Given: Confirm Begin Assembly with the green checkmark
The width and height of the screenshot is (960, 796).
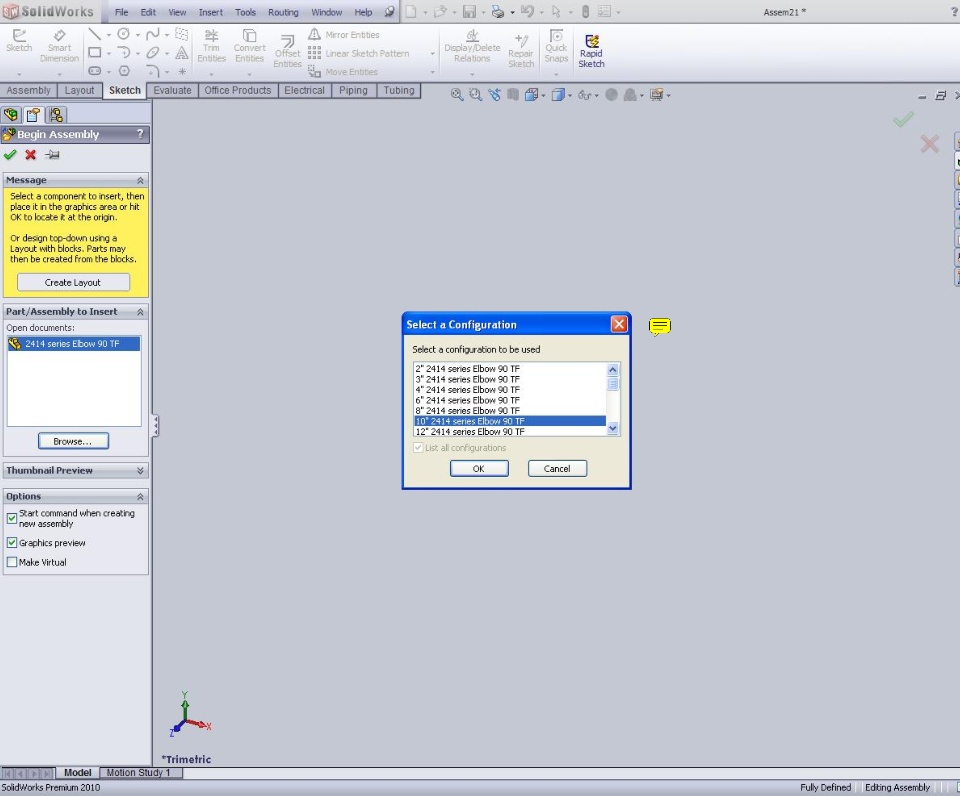Looking at the screenshot, I should click(10, 155).
